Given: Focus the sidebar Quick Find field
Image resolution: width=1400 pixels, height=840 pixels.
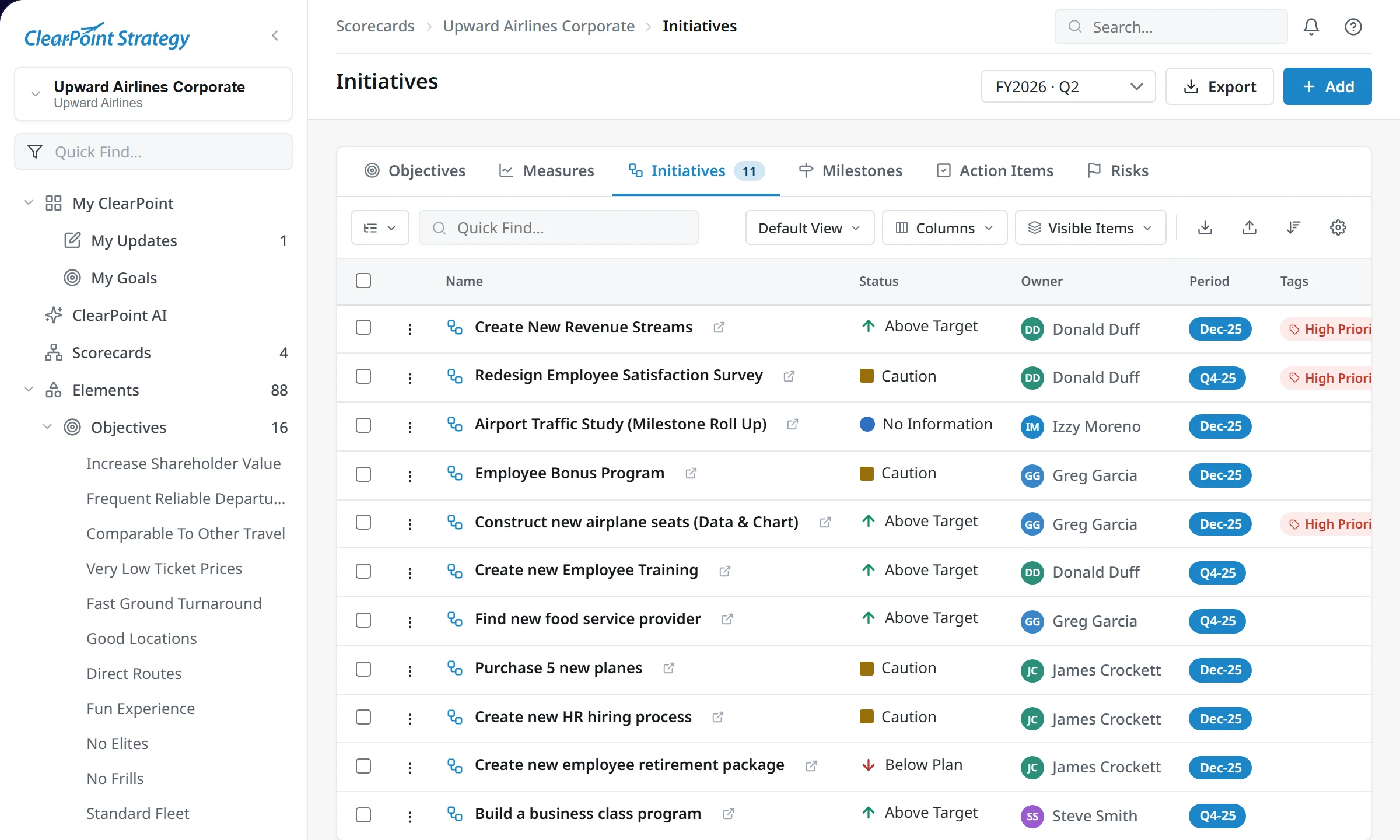Looking at the screenshot, I should click(153, 152).
